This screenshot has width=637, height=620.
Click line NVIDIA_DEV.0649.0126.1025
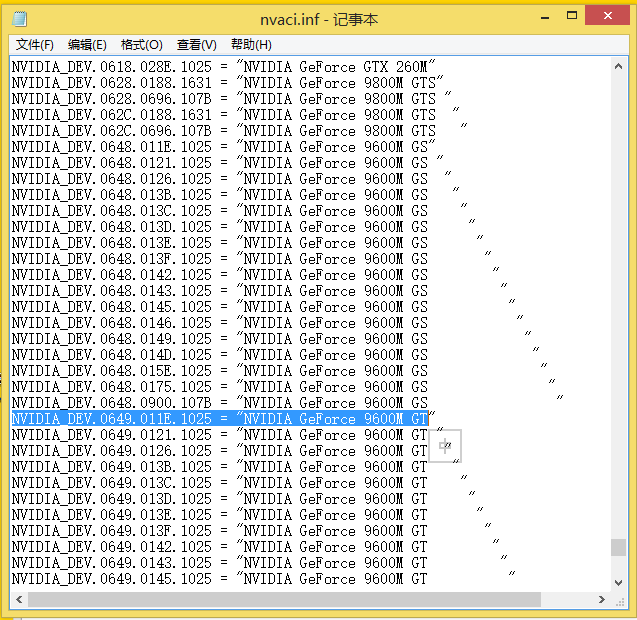pos(231,451)
